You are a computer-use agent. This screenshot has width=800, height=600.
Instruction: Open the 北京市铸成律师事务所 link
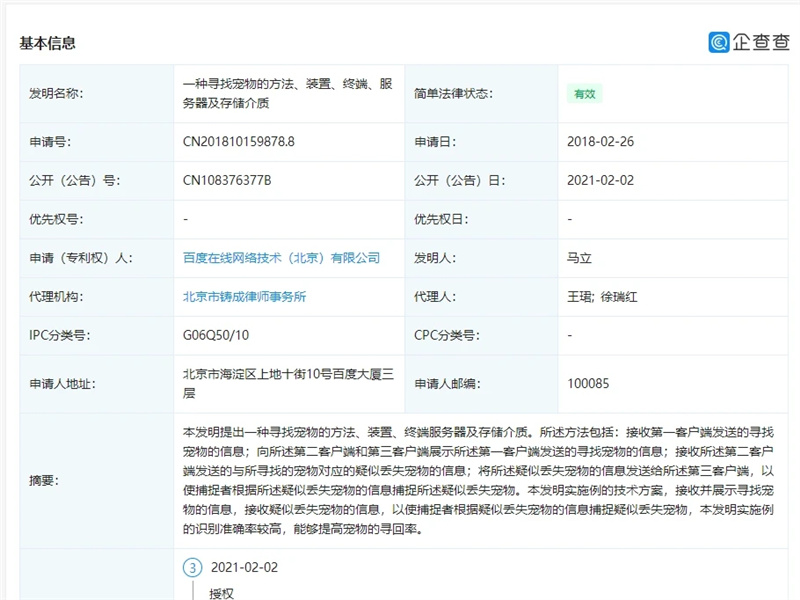(244, 296)
